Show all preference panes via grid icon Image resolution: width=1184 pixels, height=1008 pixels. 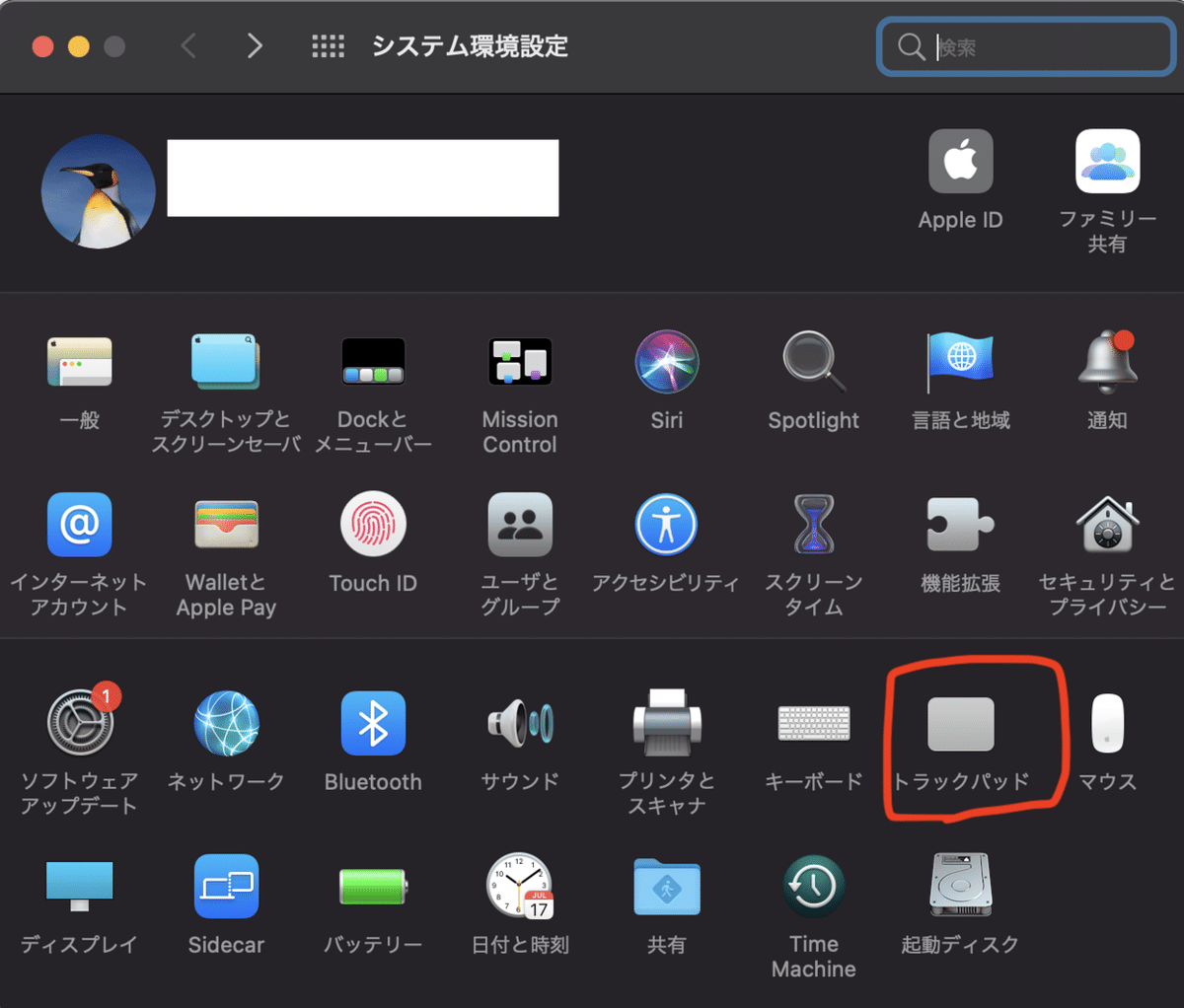coord(329,46)
